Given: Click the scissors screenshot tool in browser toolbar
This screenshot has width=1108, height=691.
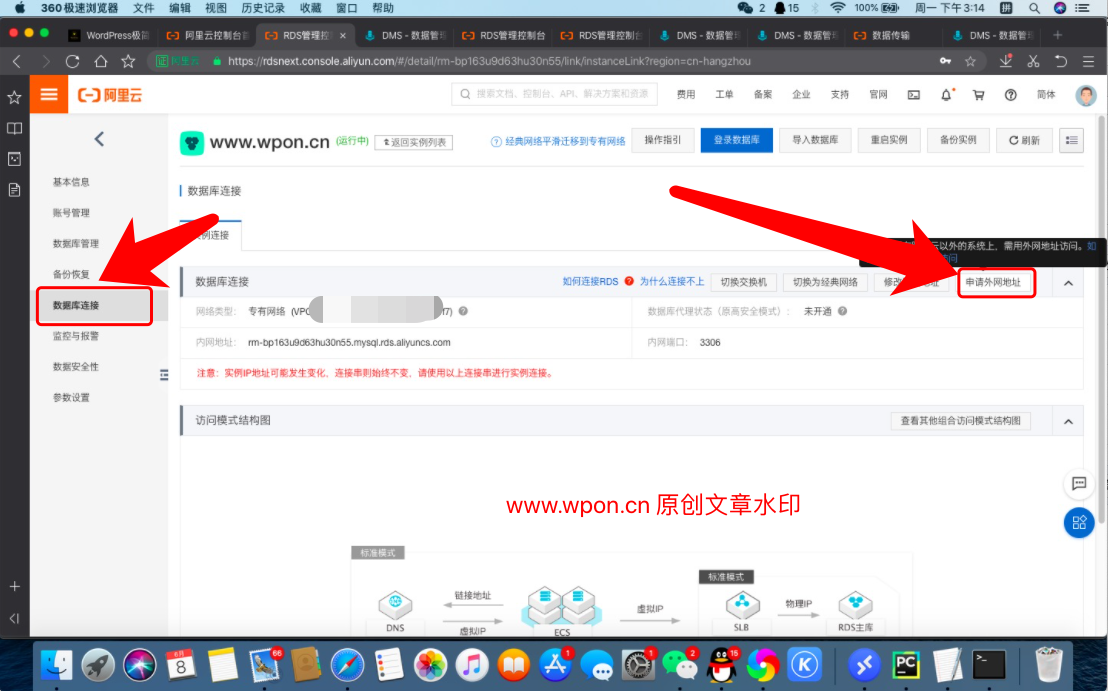Looking at the screenshot, I should point(1033,61).
